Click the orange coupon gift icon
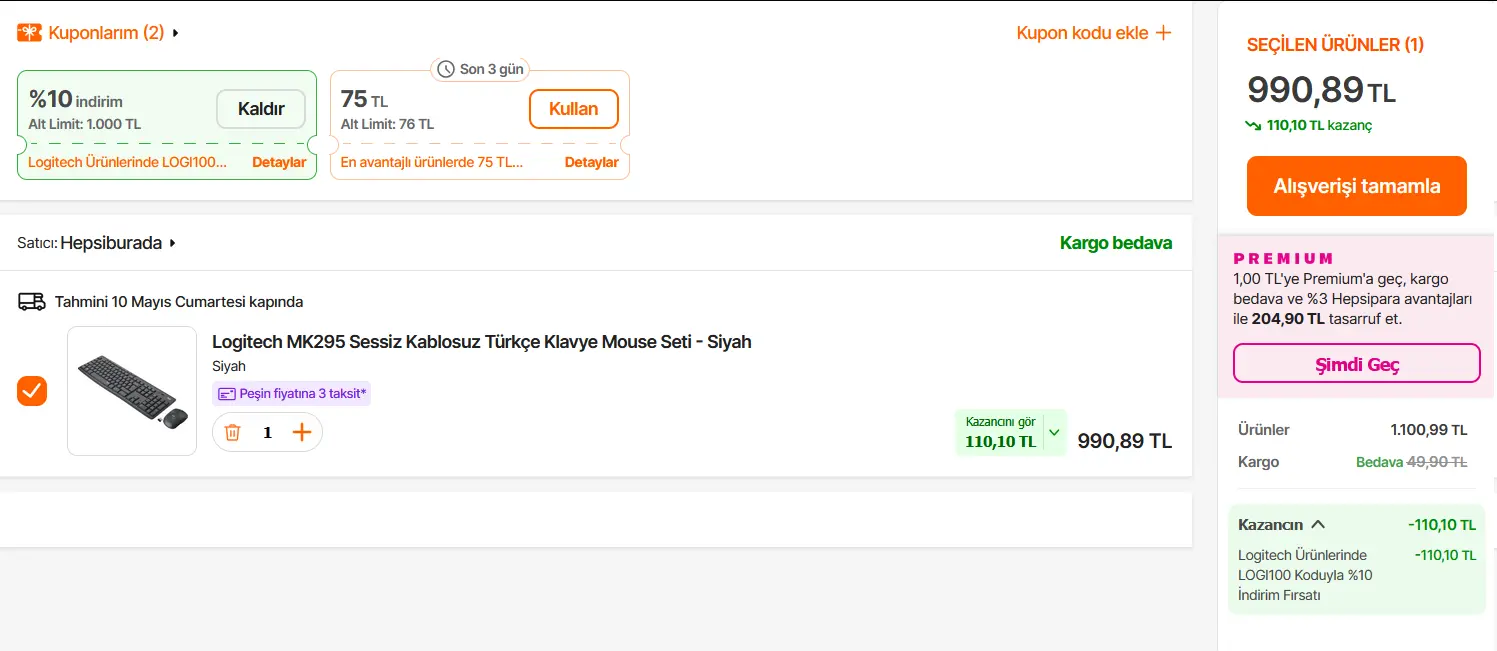This screenshot has width=1497, height=651. click(29, 33)
